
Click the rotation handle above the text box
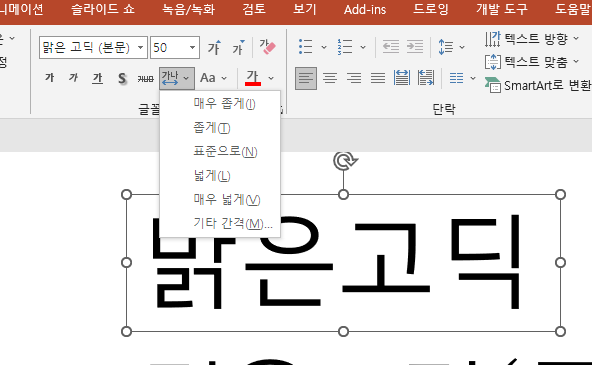(x=344, y=161)
